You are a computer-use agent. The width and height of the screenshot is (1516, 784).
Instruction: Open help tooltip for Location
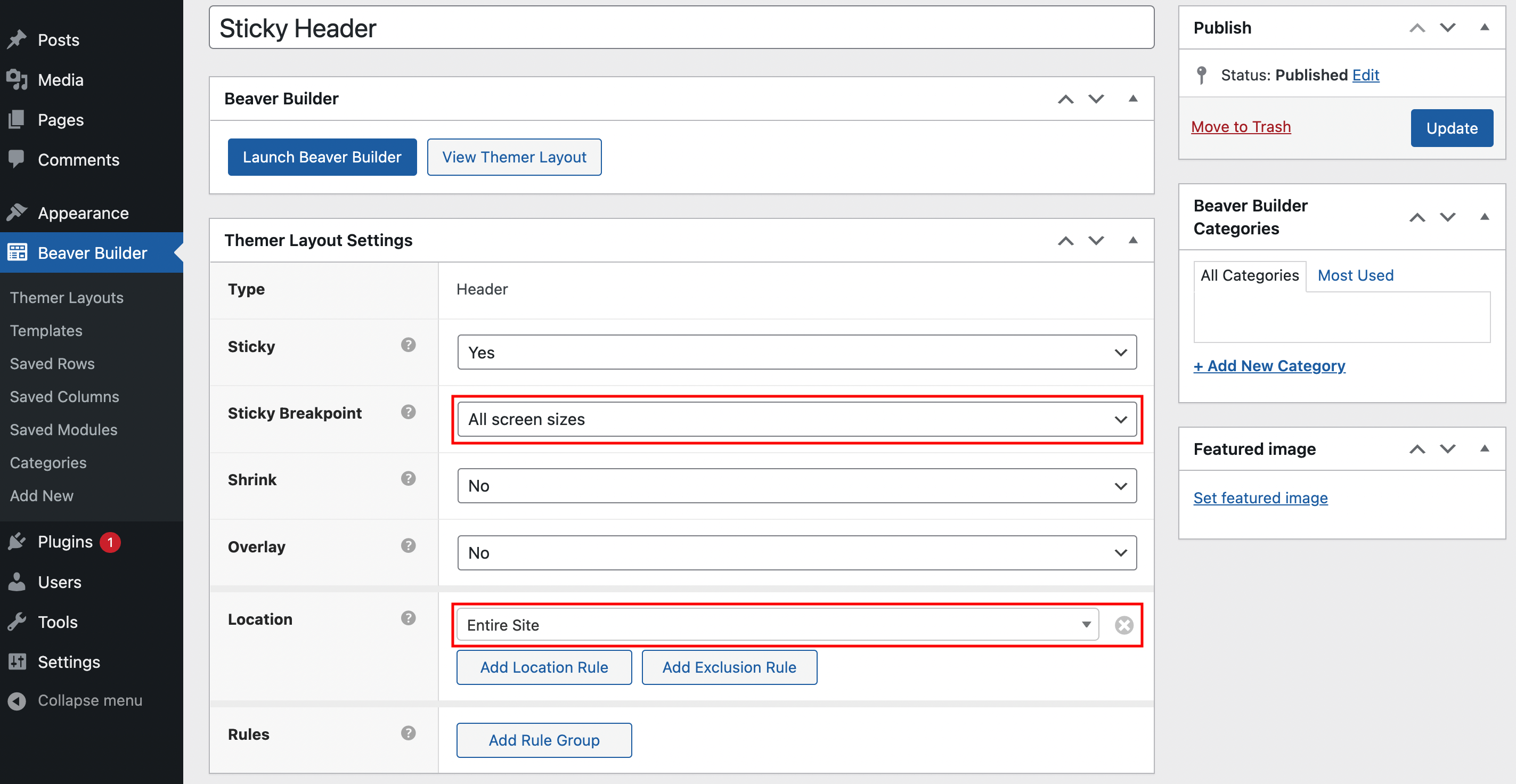coord(409,617)
